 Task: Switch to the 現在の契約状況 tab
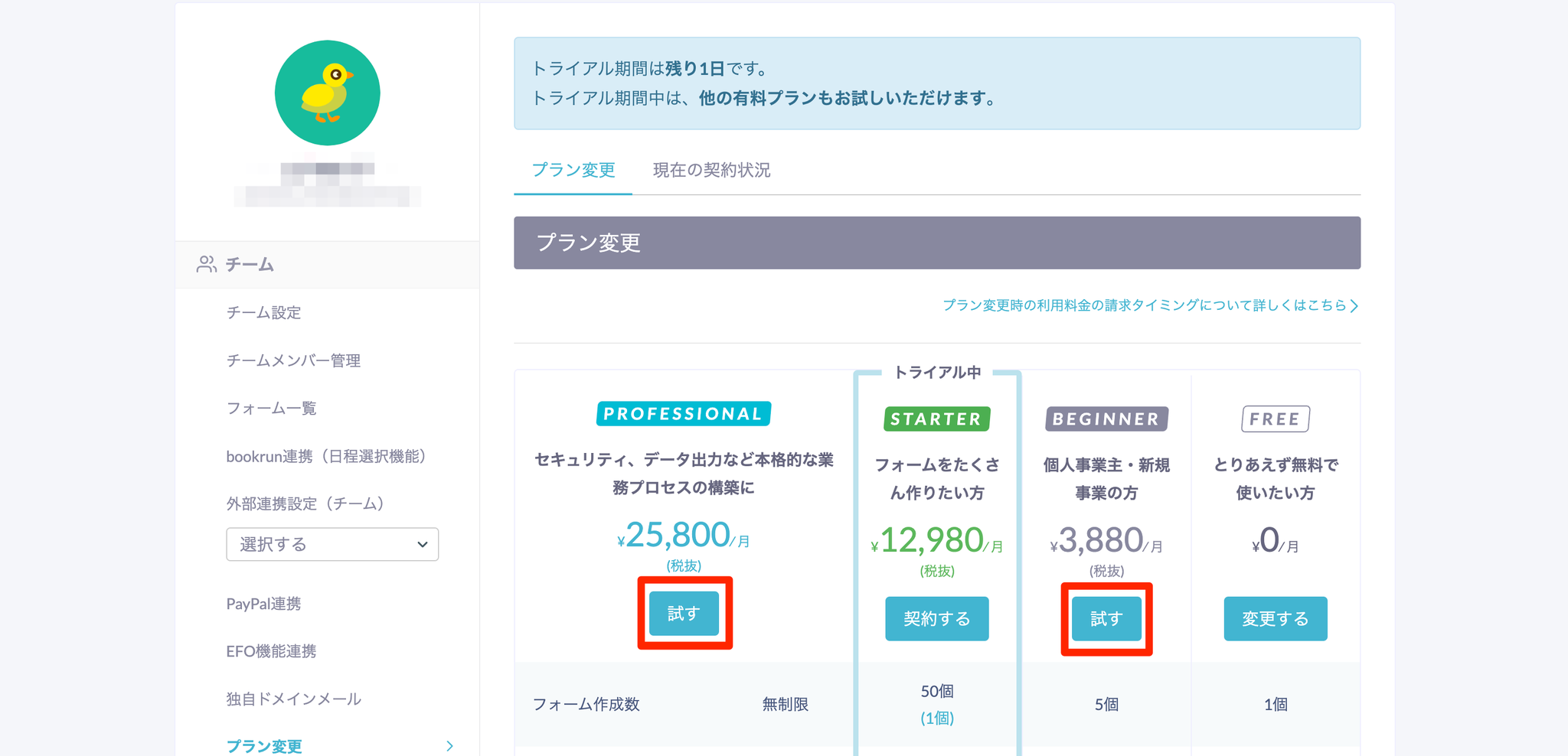(711, 170)
